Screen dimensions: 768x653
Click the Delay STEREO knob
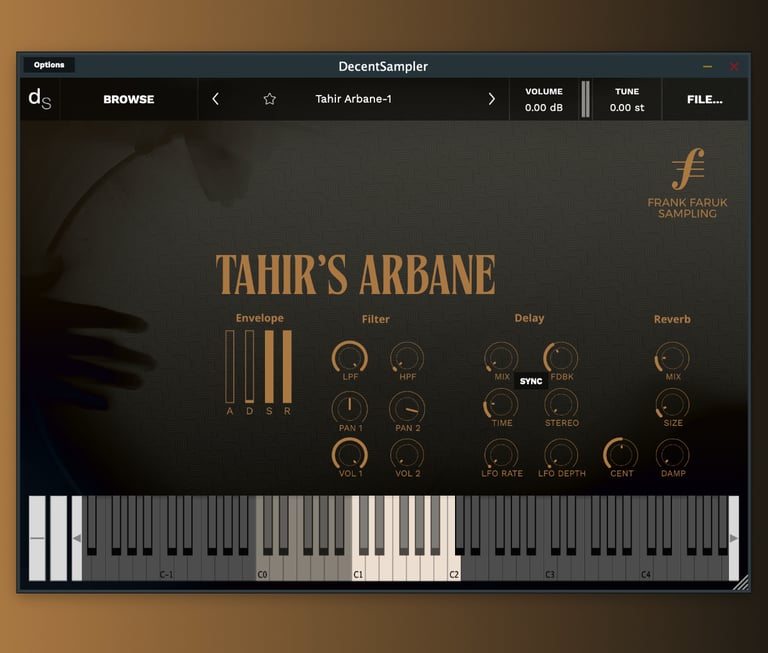(561, 405)
